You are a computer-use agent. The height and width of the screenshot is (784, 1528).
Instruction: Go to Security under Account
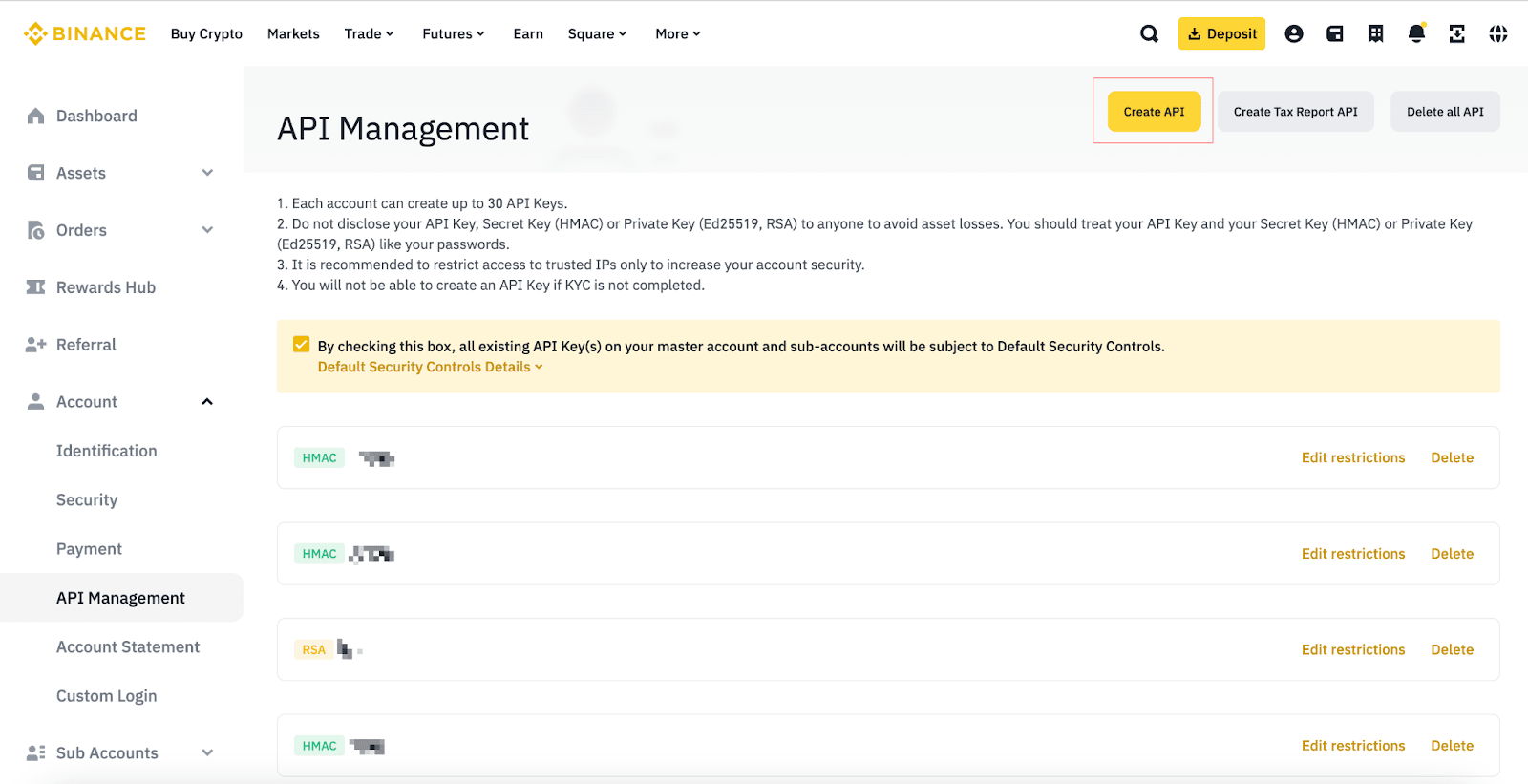pyautogui.click(x=87, y=500)
